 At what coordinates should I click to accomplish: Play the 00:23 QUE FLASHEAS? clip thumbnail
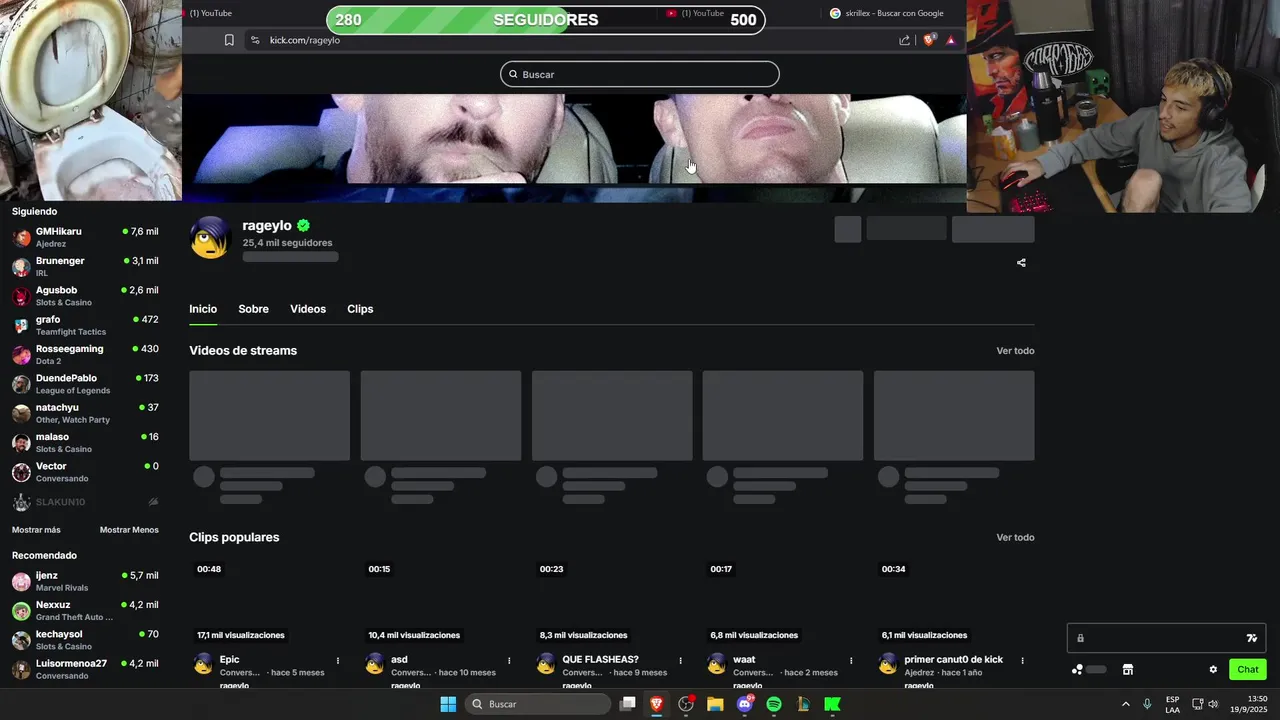point(612,602)
